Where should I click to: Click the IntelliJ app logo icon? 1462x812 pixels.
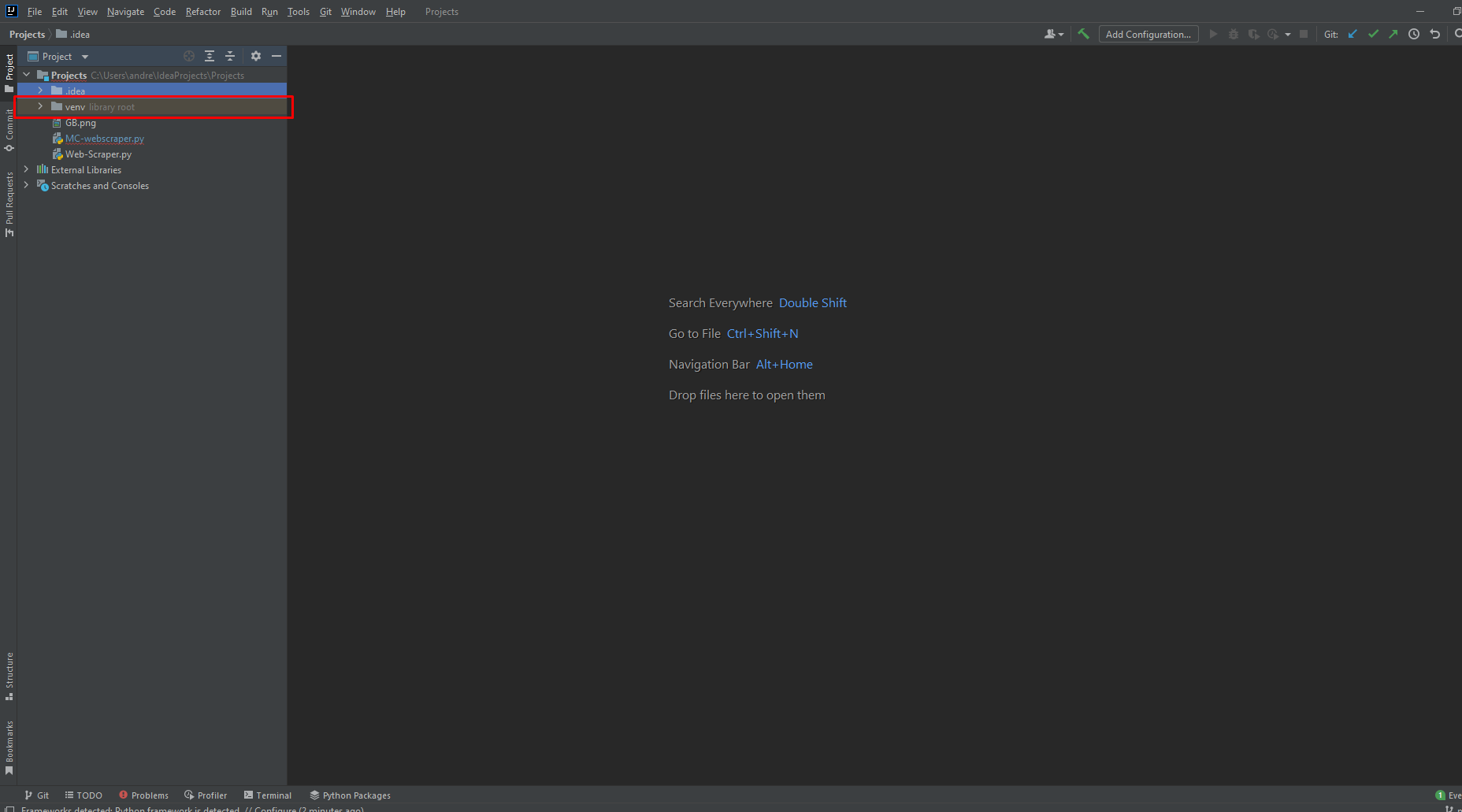pos(11,11)
